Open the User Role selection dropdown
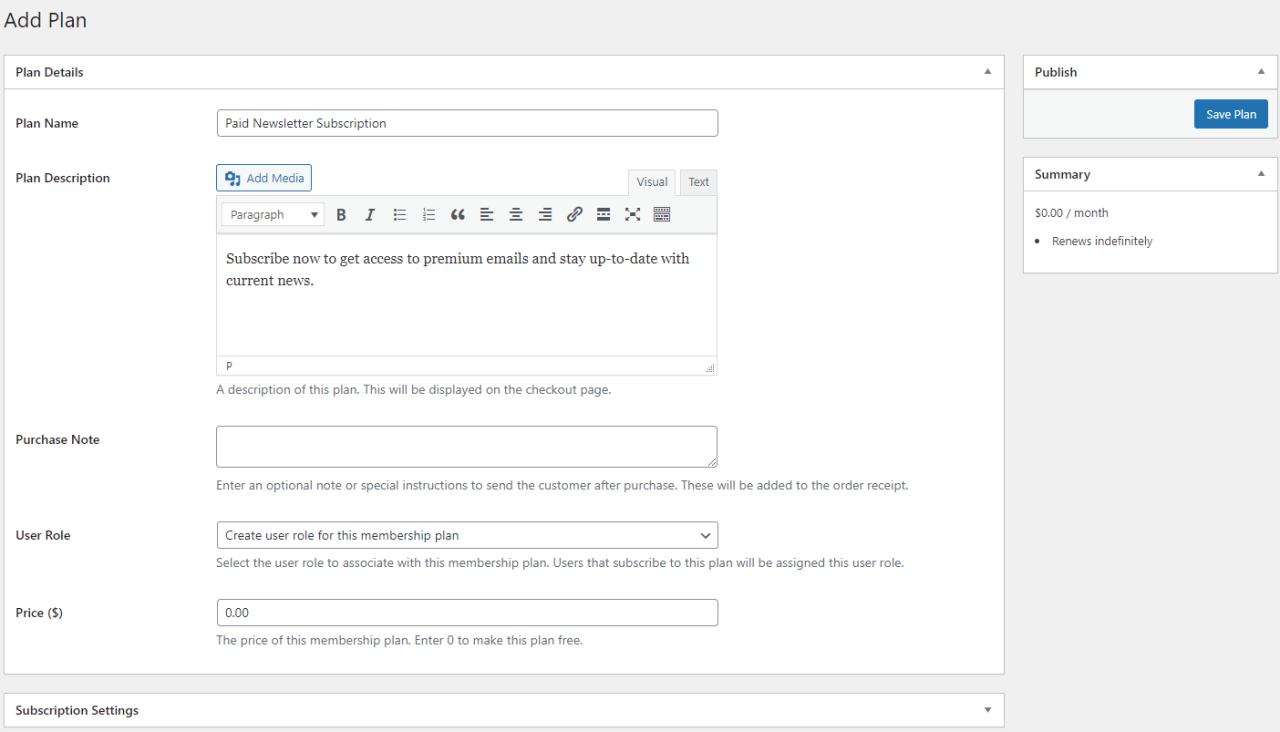The height and width of the screenshot is (732, 1280). pos(466,535)
